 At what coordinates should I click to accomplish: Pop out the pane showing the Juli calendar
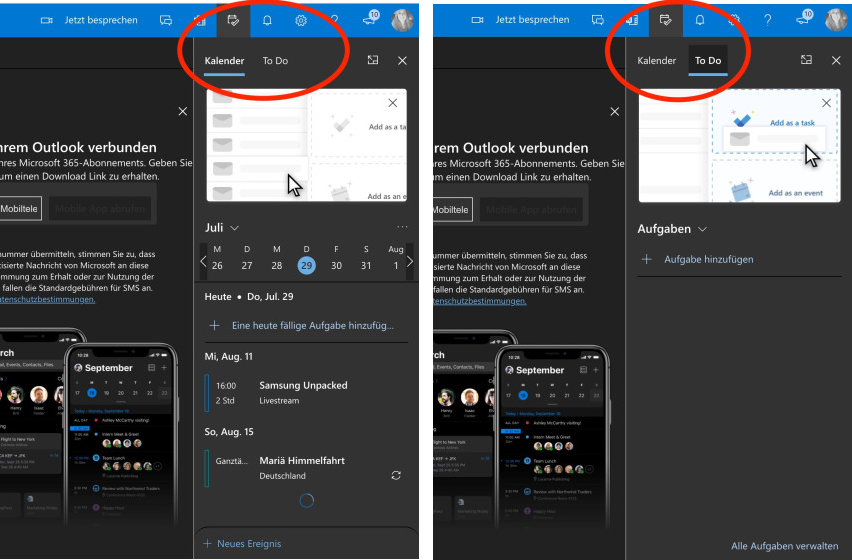(x=372, y=61)
